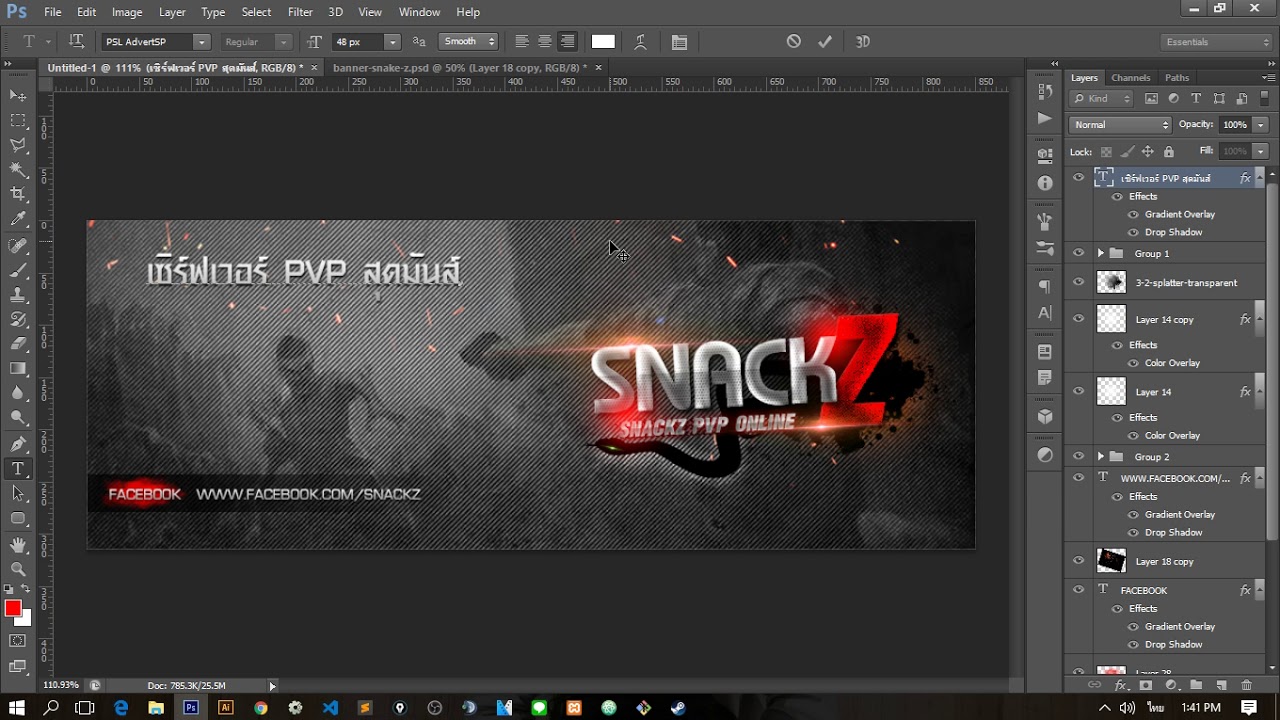This screenshot has height=720, width=1280.
Task: Click Create new group folder button
Action: click(x=1196, y=685)
